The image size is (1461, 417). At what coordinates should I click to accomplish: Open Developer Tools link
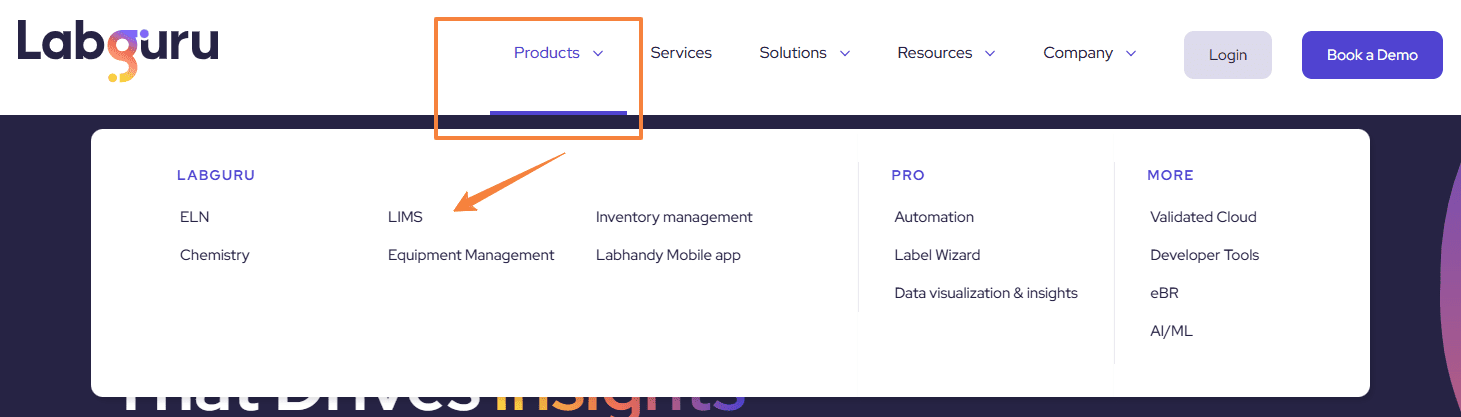(x=1205, y=255)
